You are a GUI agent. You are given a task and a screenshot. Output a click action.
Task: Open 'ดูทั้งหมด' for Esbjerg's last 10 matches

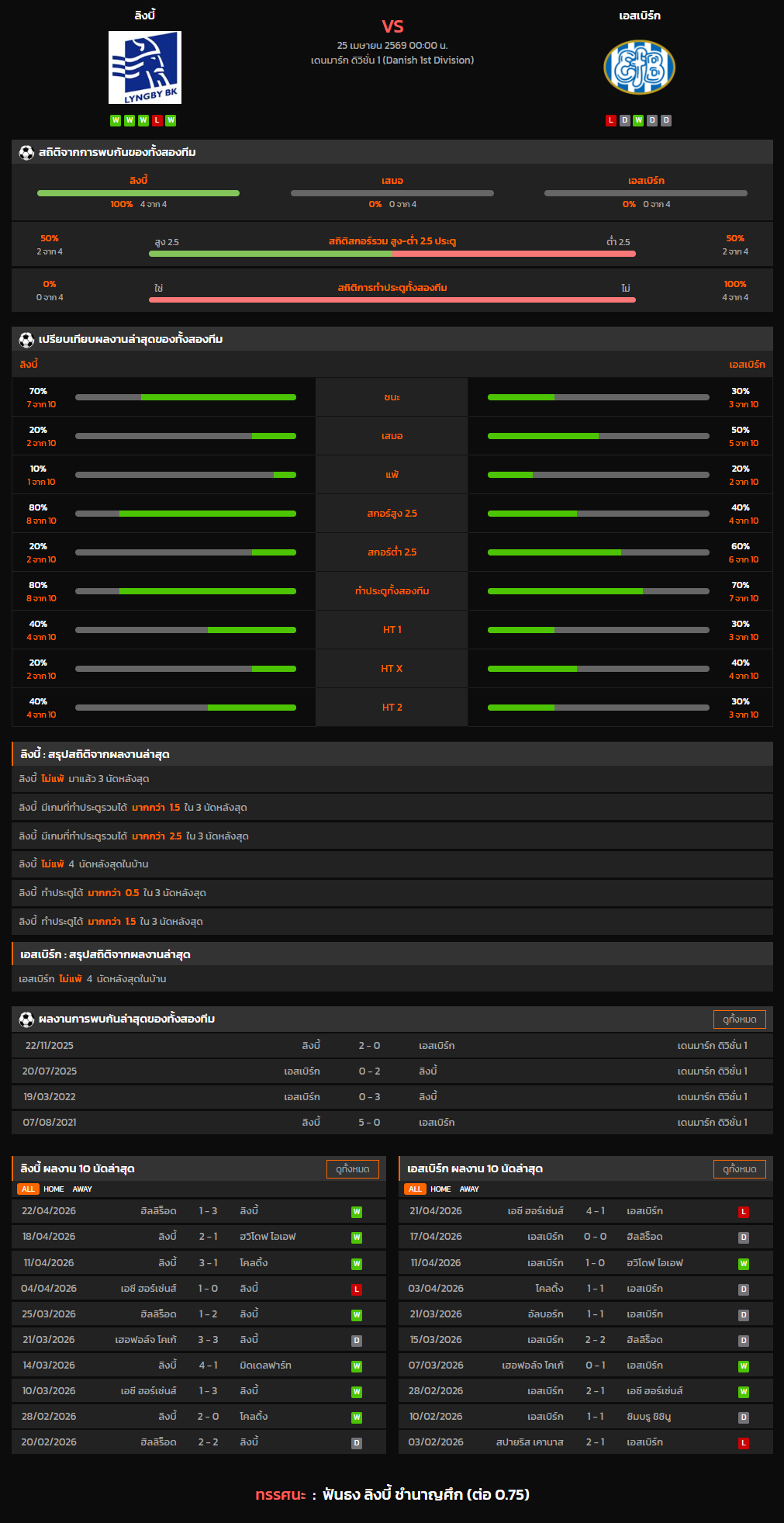739,1168
